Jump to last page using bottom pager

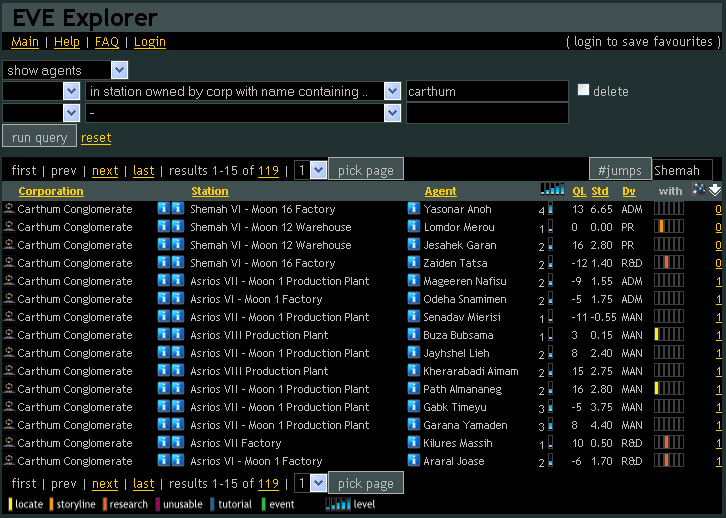pos(144,484)
